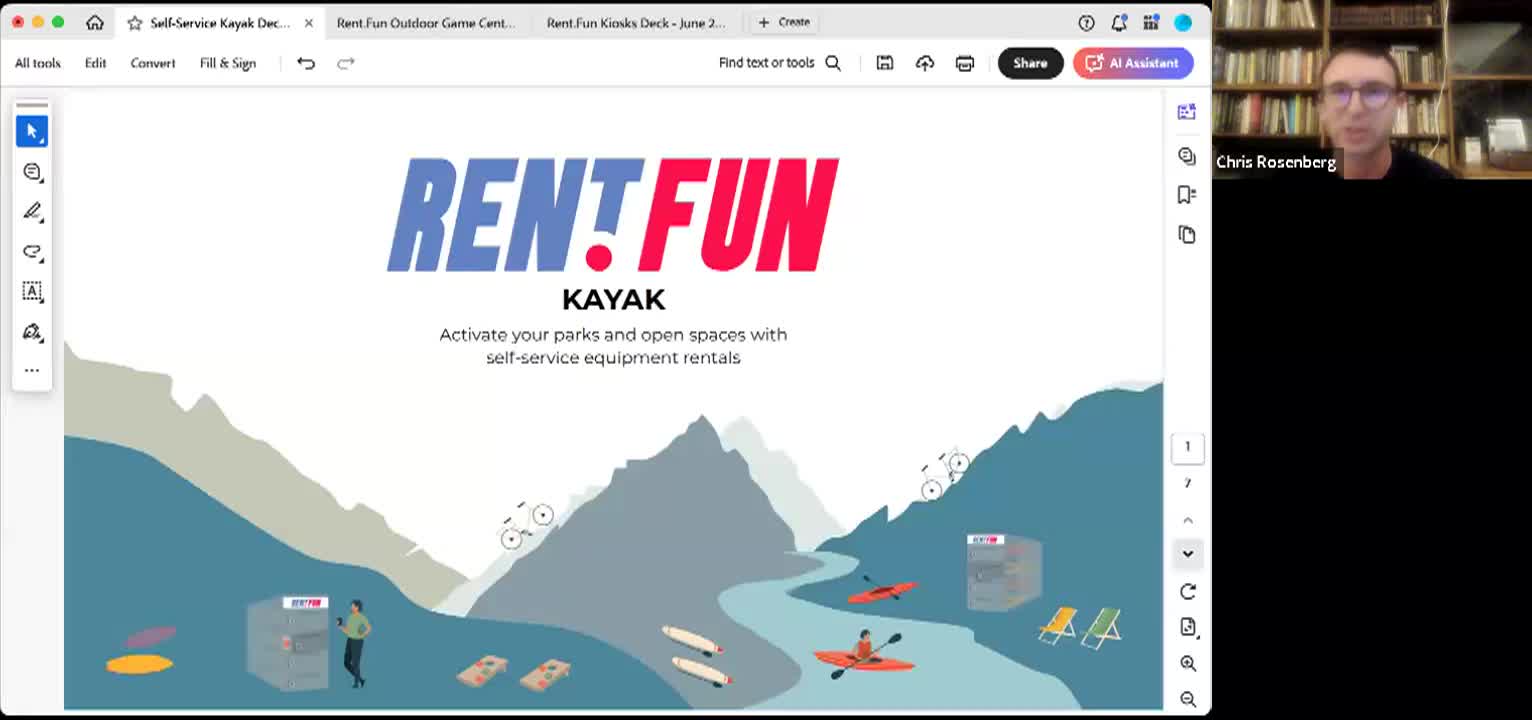Screen dimensions: 1532x720
Task: Close the Self-Service Kayak Deck tab
Action: click(x=308, y=22)
